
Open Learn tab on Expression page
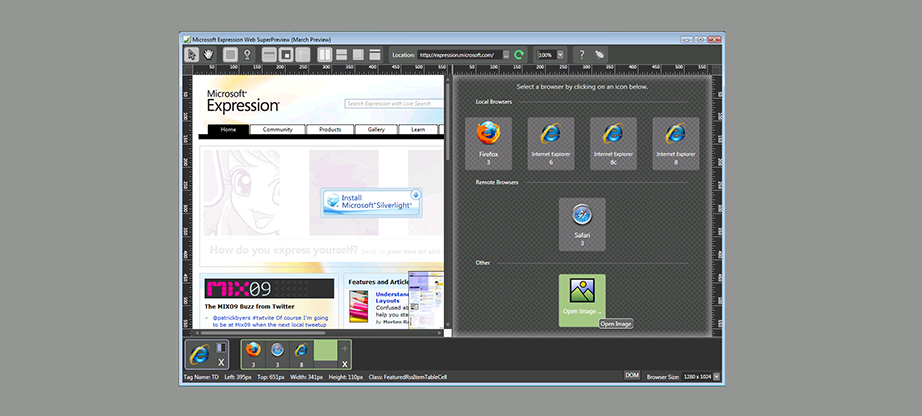pyautogui.click(x=418, y=129)
